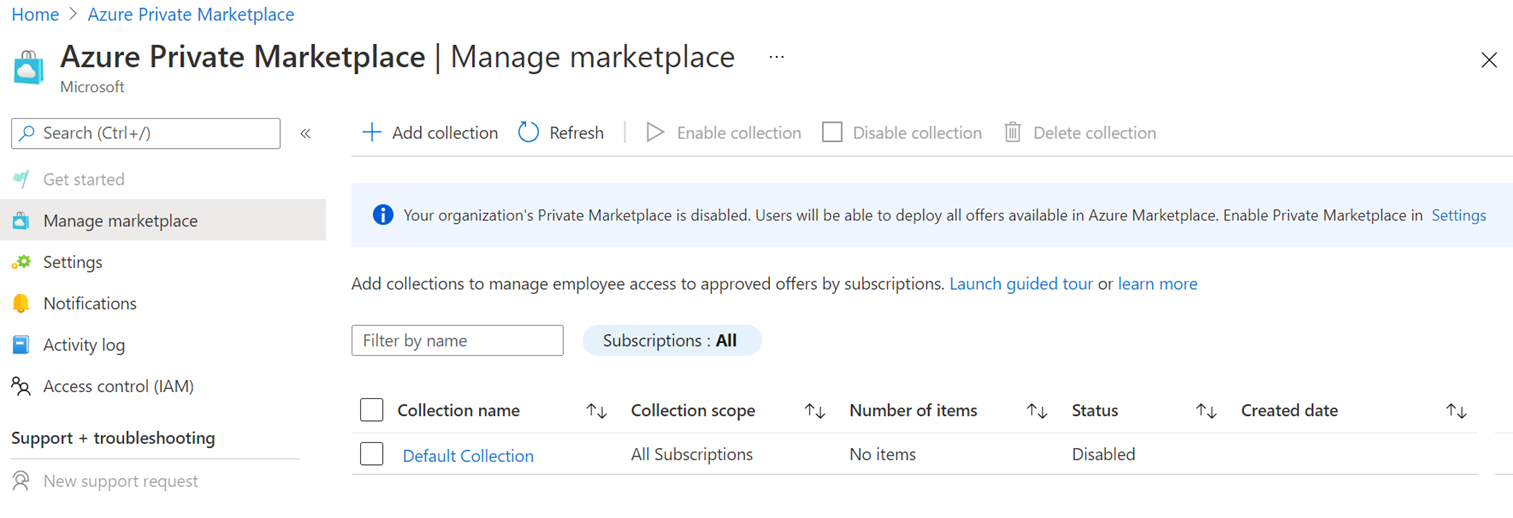Viewport: 1513px width, 518px height.
Task: Click the Notifications bell icon in sidebar
Action: (21, 303)
